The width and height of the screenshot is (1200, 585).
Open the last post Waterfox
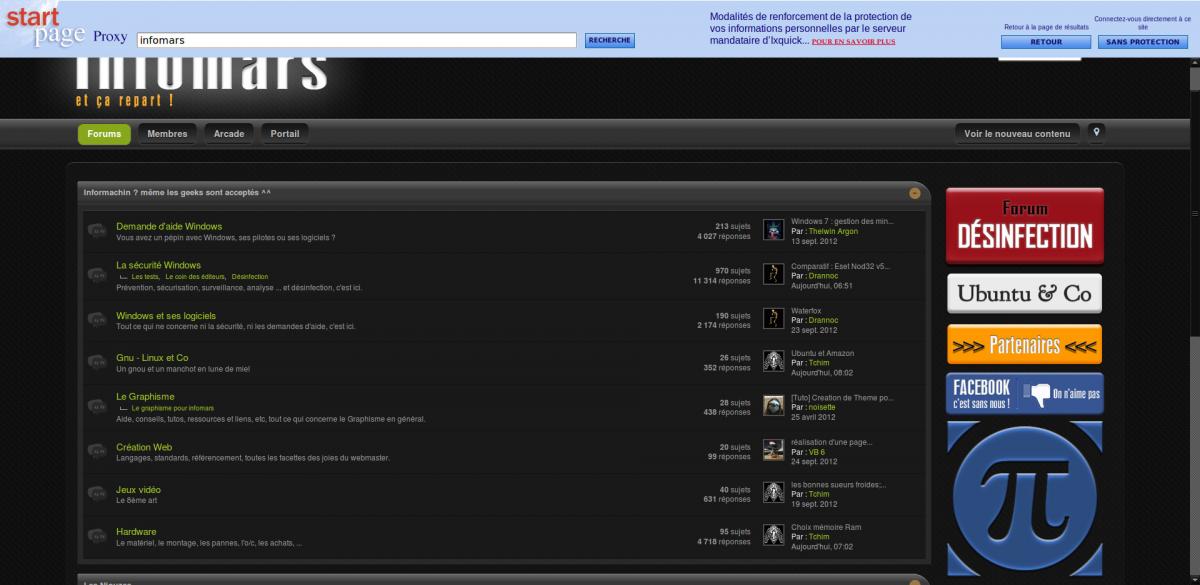click(807, 310)
